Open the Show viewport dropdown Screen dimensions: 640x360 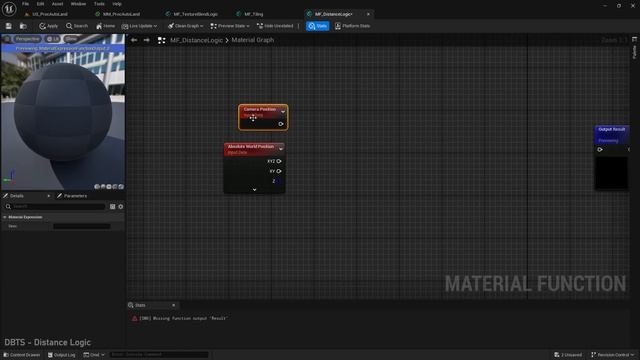71,39
